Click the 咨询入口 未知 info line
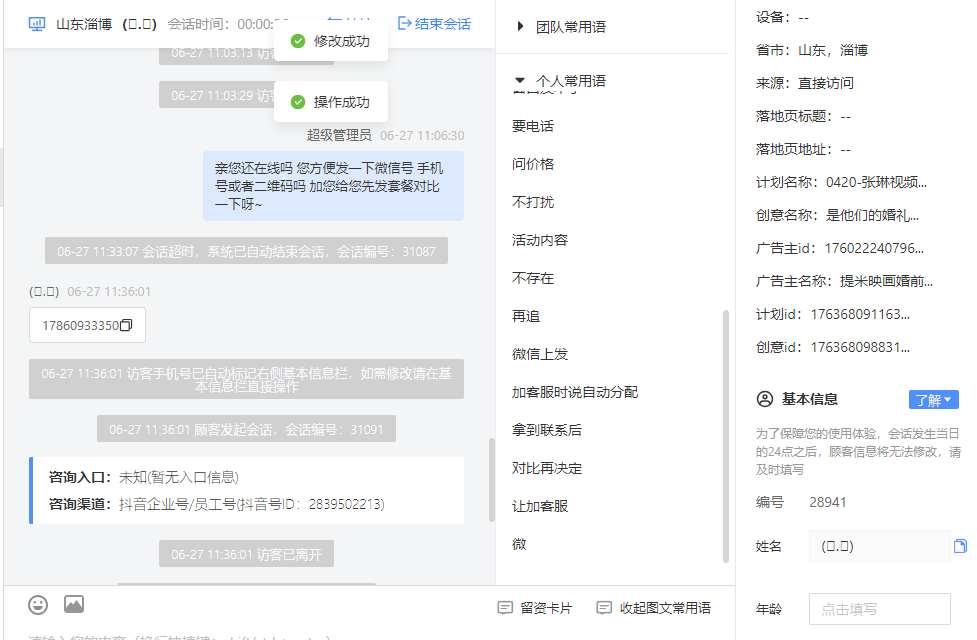Viewport: 977px width, 640px height. click(144, 477)
